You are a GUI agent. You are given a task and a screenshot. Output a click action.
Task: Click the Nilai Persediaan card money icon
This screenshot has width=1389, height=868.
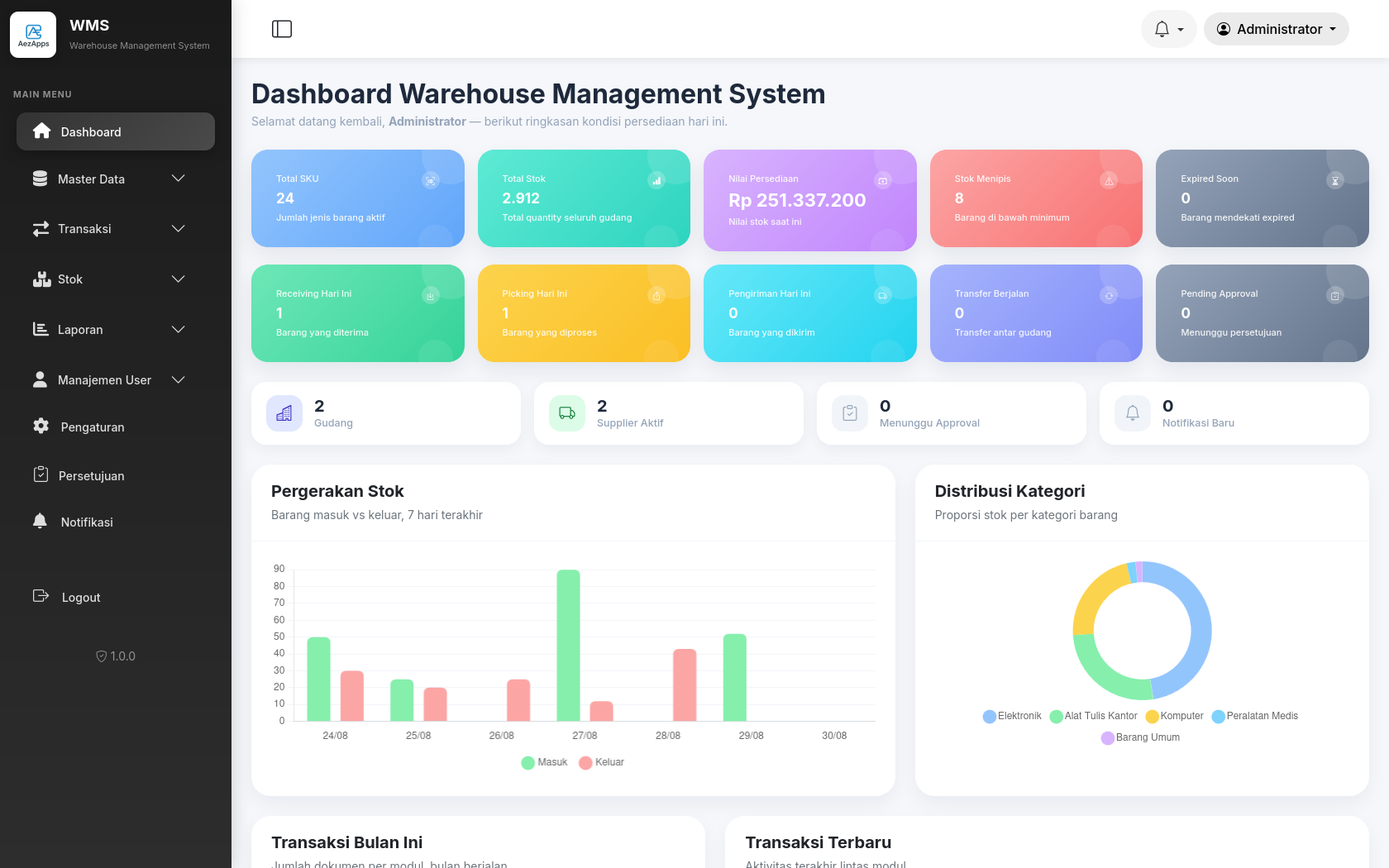(883, 180)
